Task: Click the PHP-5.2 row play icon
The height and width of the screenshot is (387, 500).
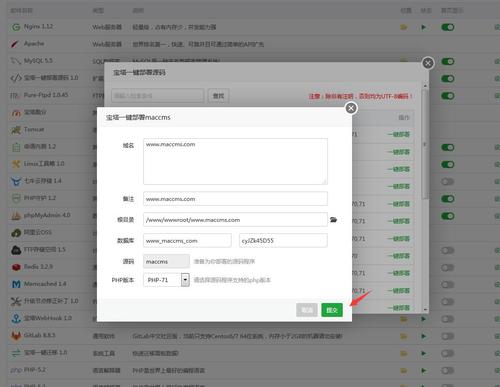Action: [x=423, y=370]
